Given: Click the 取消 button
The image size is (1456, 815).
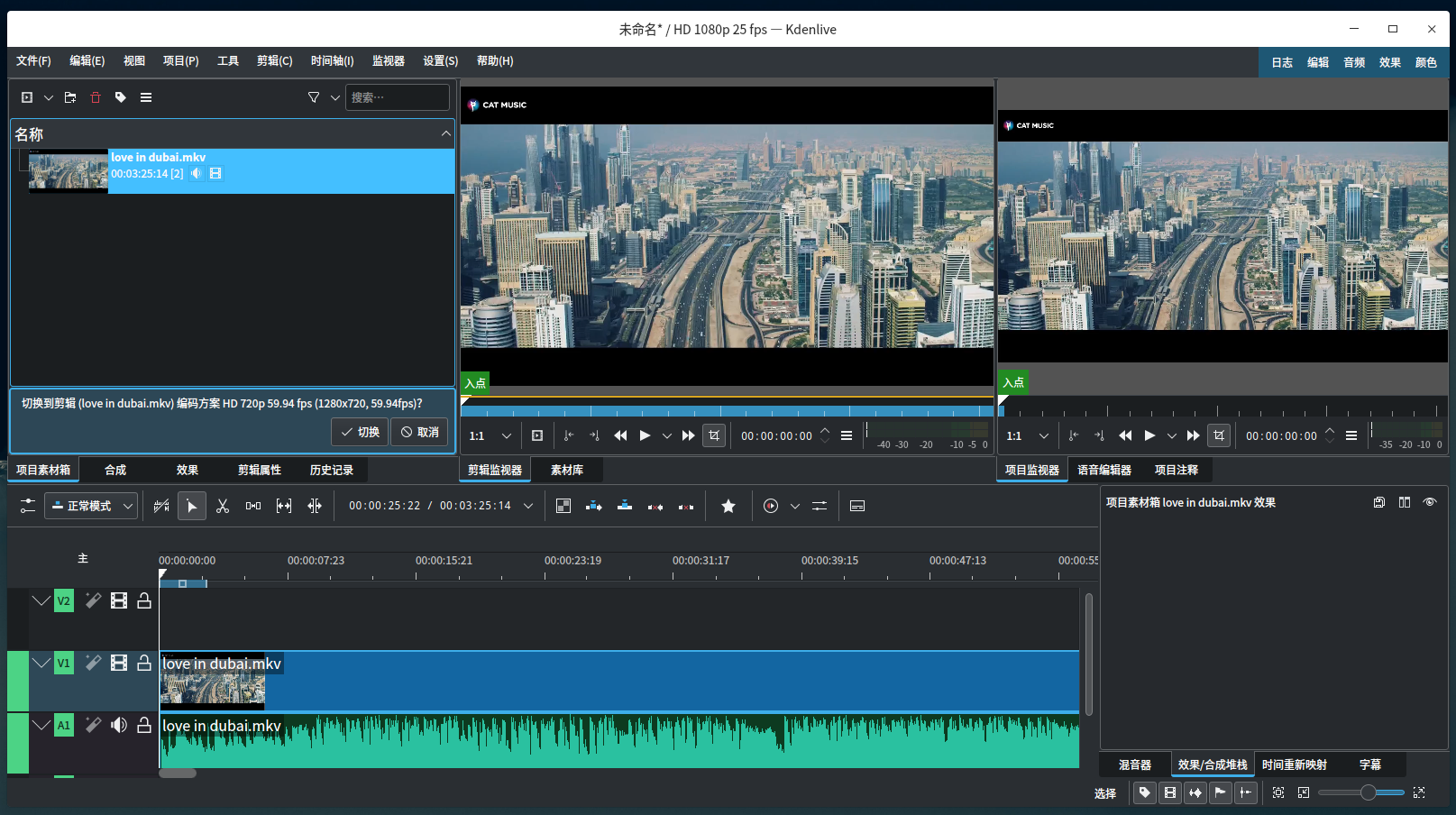Looking at the screenshot, I should (420, 433).
